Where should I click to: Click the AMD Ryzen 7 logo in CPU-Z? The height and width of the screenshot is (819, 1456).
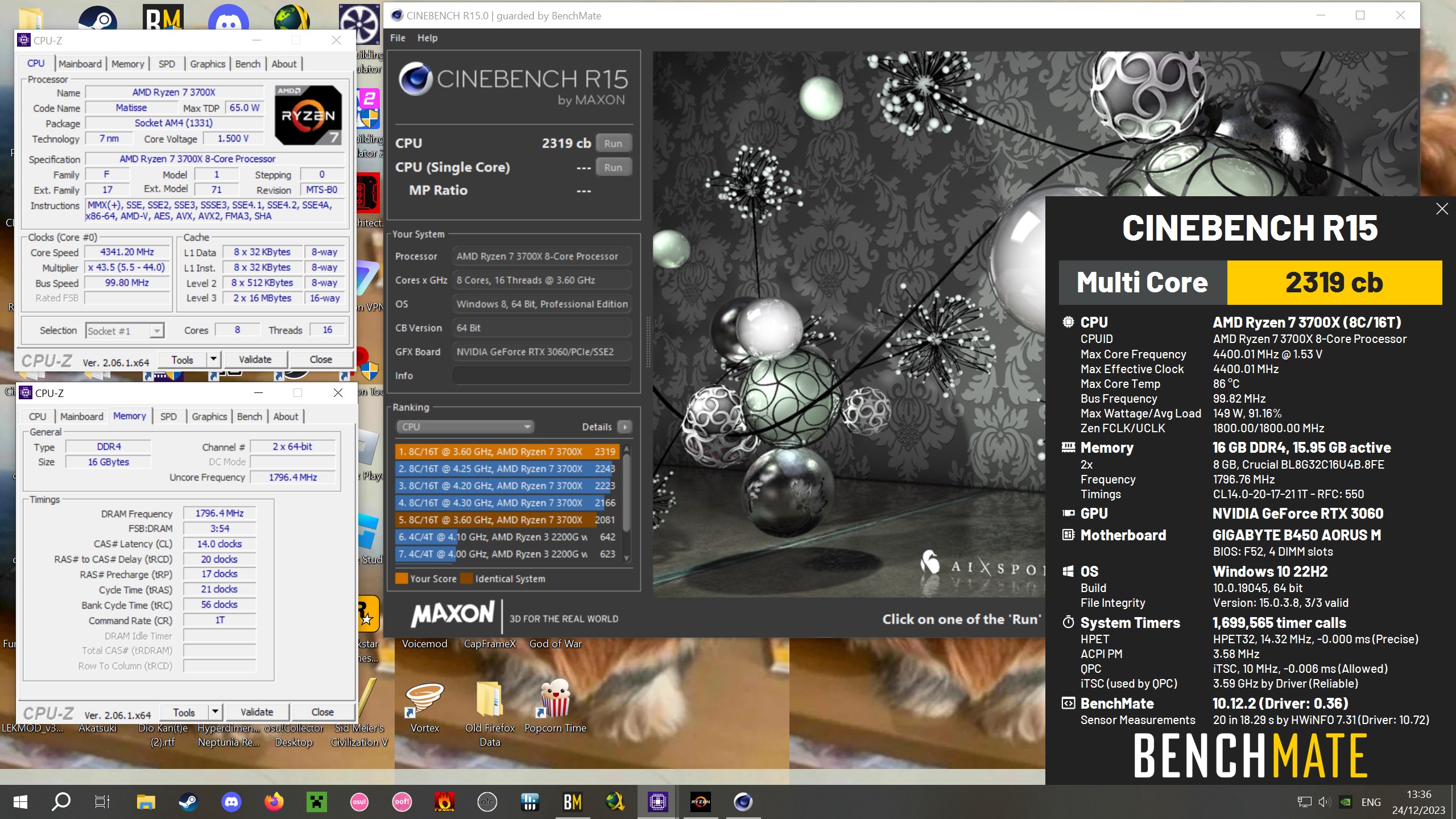coord(308,115)
